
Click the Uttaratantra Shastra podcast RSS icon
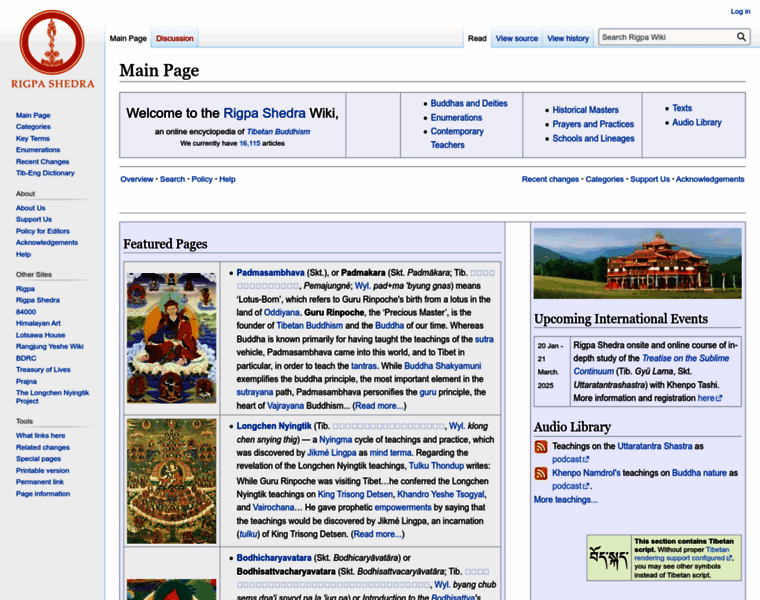point(540,446)
